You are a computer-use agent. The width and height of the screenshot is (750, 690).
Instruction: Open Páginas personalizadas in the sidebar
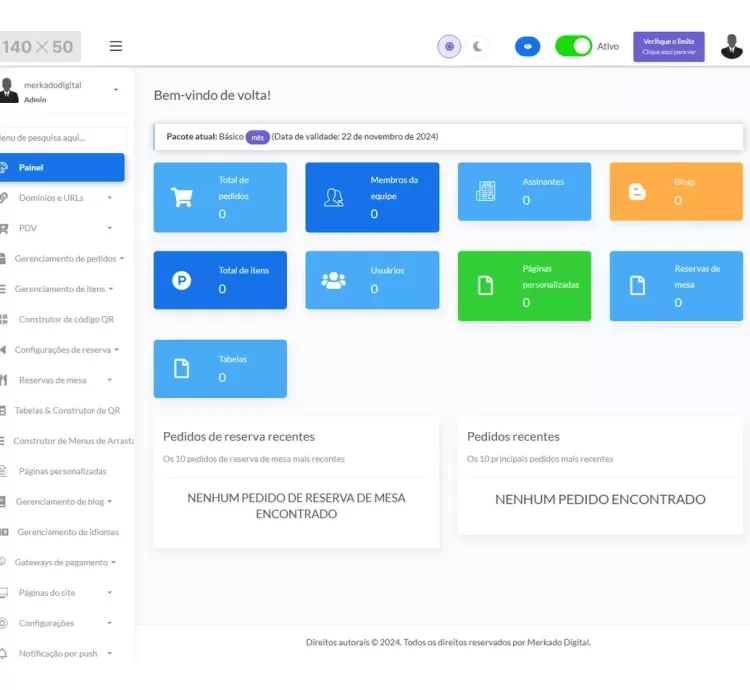click(x=62, y=471)
